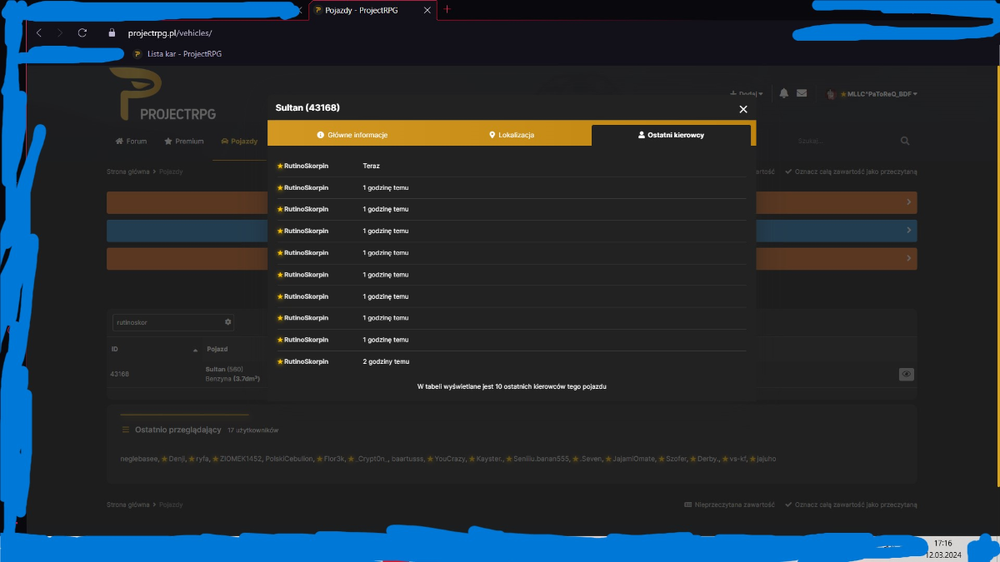Image resolution: width=1000 pixels, height=562 pixels.
Task: Open the messages envelope icon
Action: click(x=802, y=93)
